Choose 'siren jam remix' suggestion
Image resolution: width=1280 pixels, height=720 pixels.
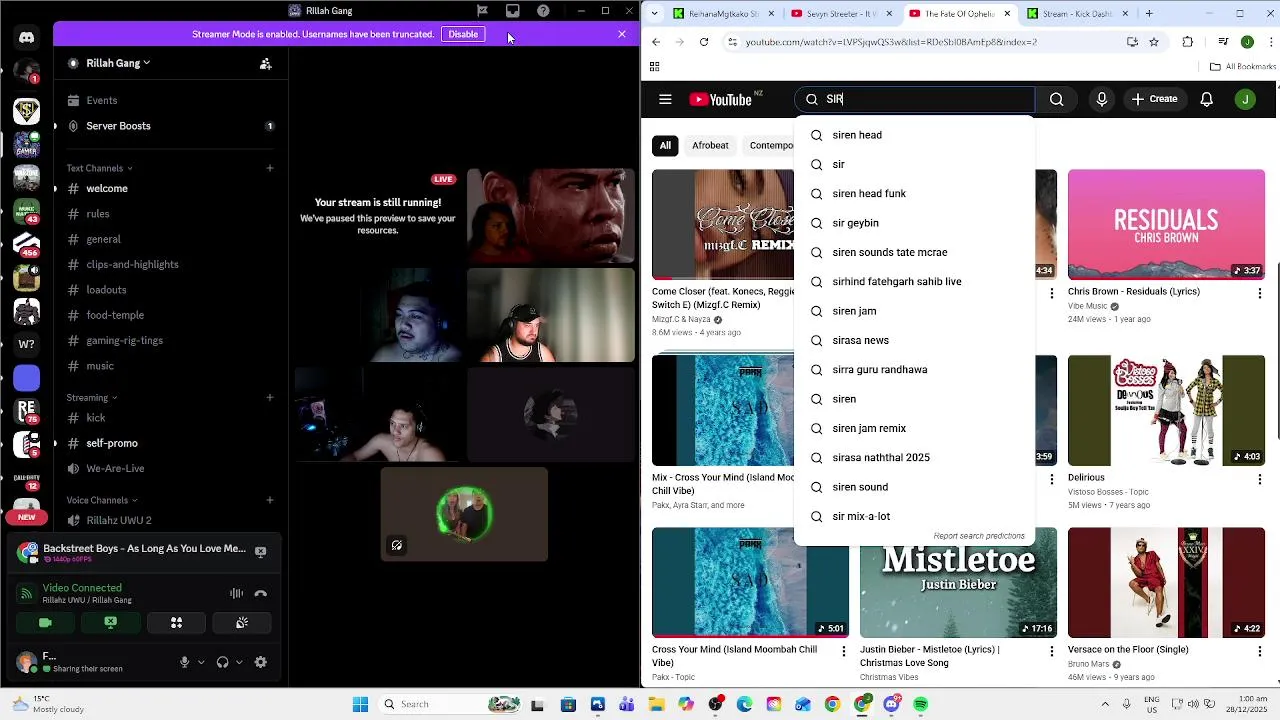tap(915, 428)
